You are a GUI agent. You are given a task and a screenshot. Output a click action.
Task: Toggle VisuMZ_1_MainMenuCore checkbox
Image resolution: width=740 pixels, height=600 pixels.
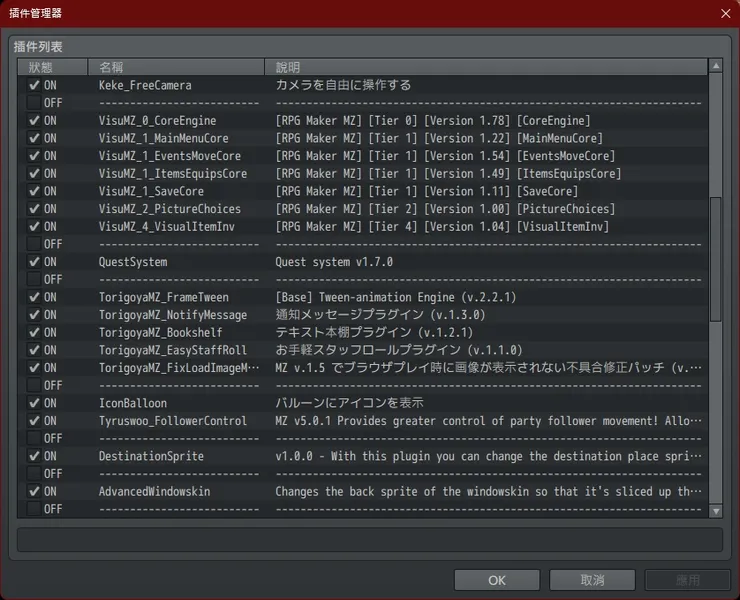pos(34,138)
